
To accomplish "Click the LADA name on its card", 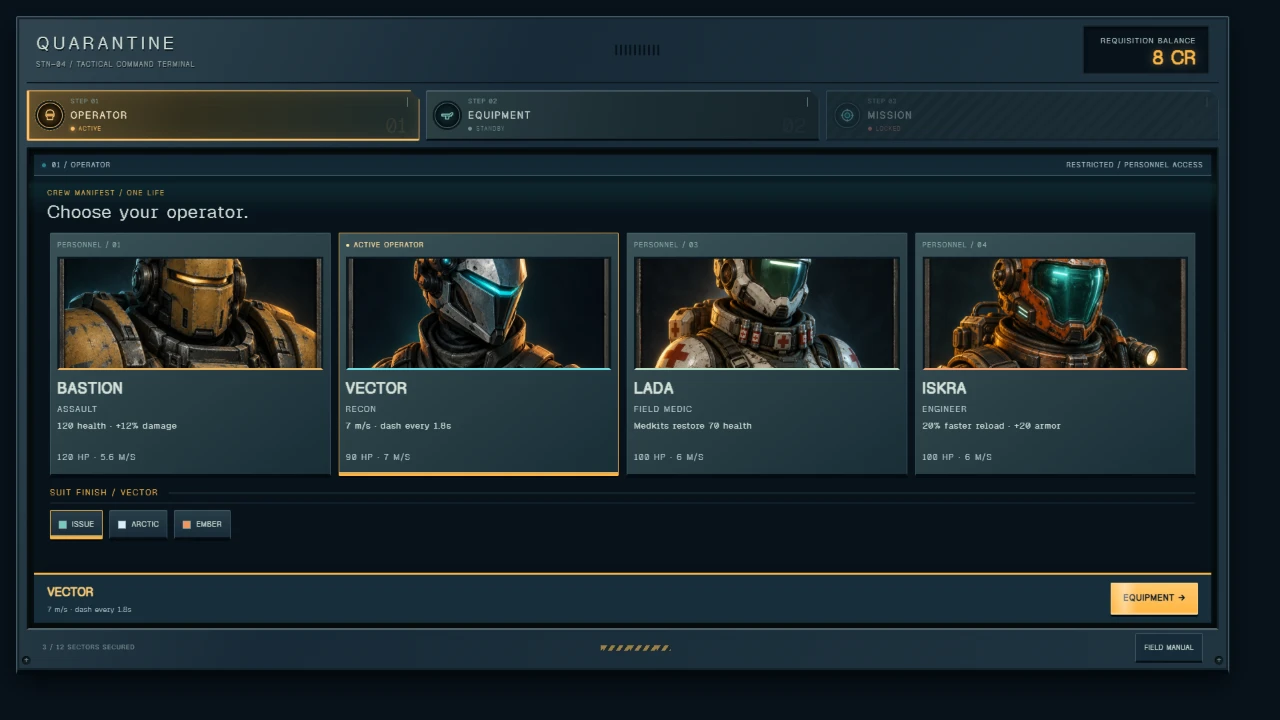I will click(x=654, y=388).
